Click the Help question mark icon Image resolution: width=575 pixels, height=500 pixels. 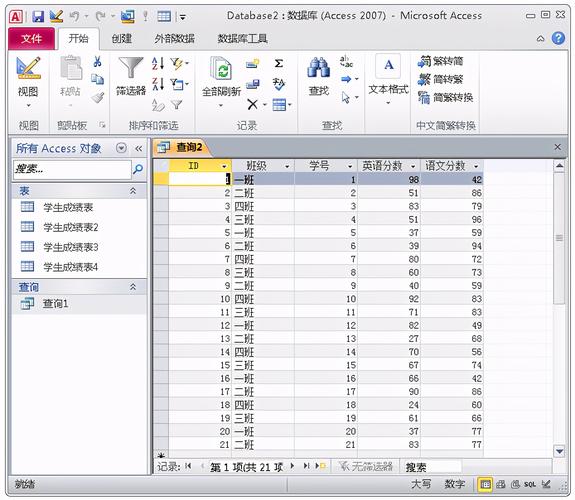(558, 38)
